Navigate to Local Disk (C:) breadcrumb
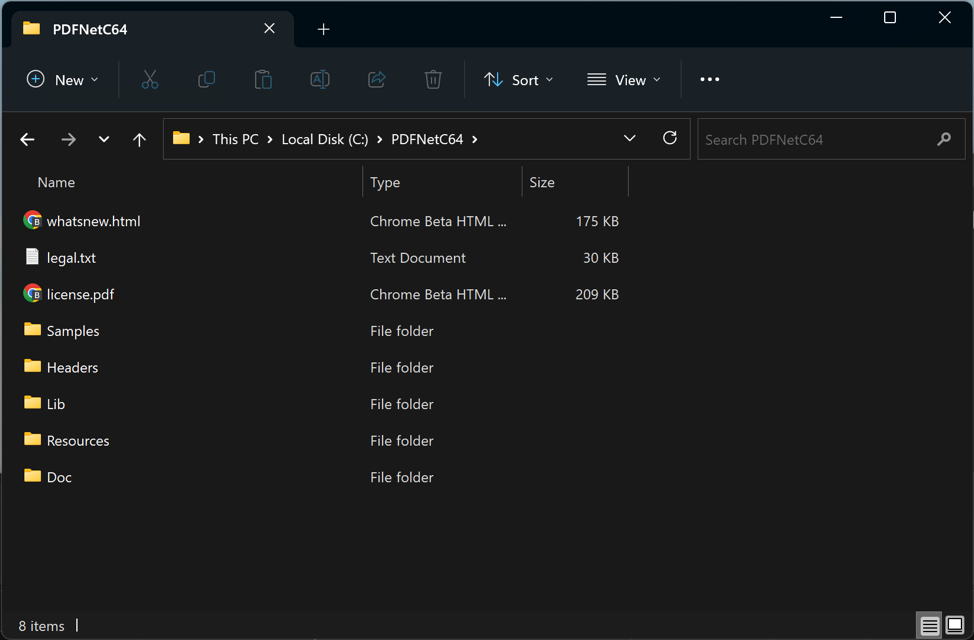This screenshot has height=640, width=974. tap(325, 139)
